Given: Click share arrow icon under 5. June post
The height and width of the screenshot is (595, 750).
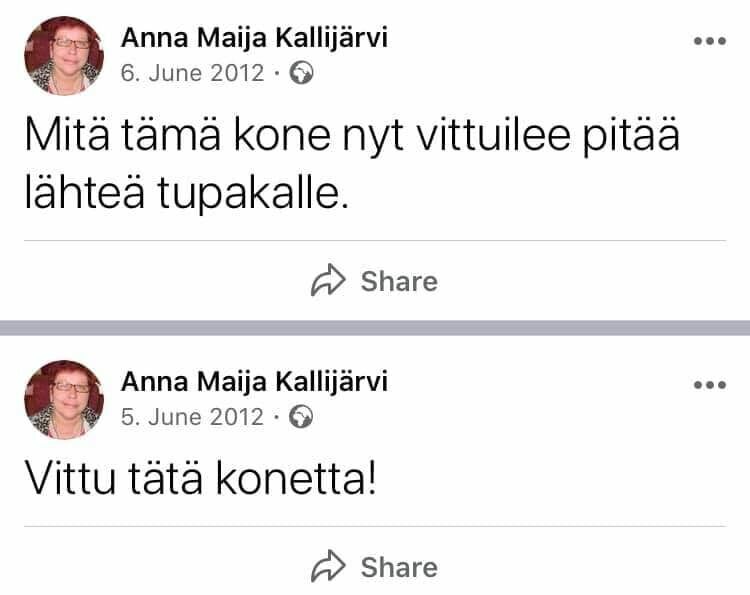Looking at the screenshot, I should [x=329, y=567].
